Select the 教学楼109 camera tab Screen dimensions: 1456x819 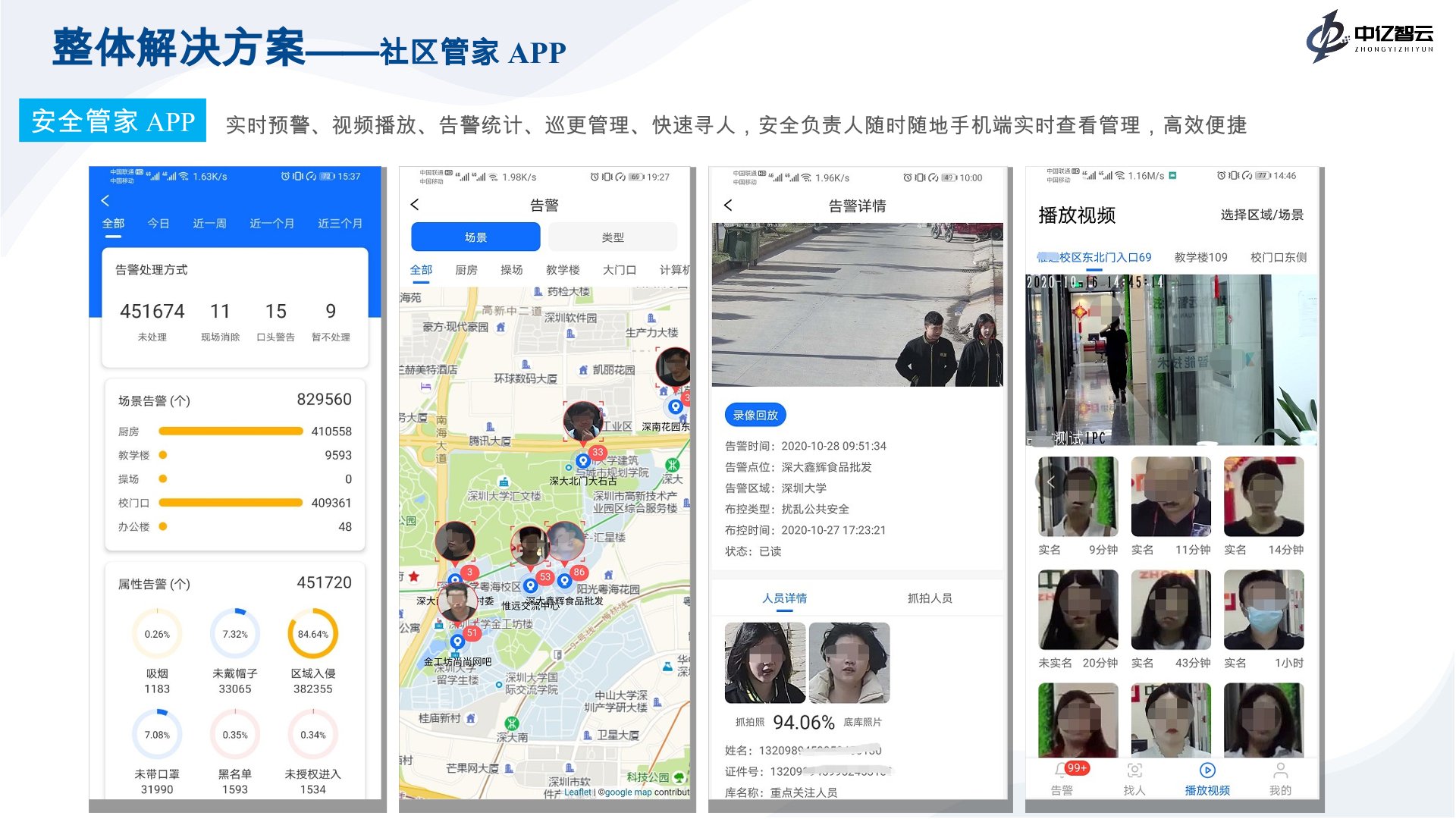pyautogui.click(x=1200, y=258)
